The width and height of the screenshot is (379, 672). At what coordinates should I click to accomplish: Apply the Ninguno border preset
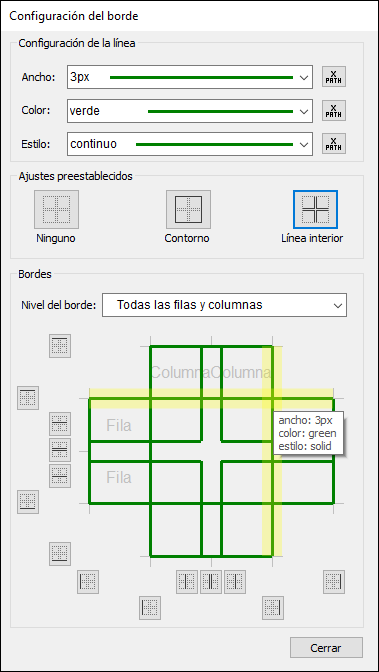coord(56,210)
